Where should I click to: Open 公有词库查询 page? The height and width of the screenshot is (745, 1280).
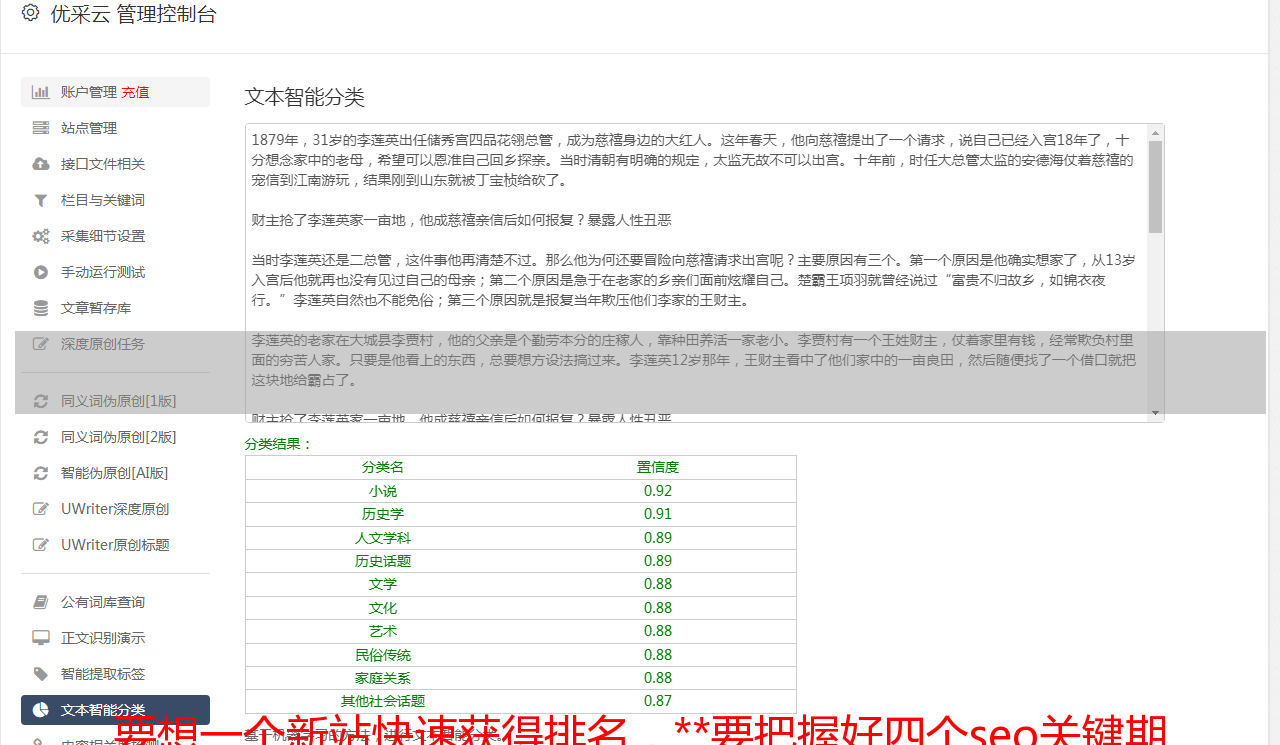pyautogui.click(x=115, y=602)
